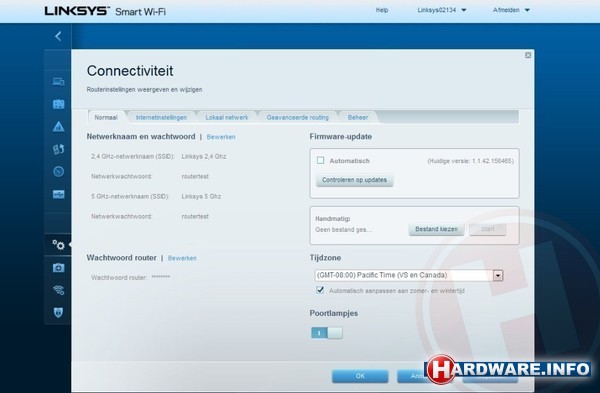Switch to the Geavanceerde routing tab
Image resolution: width=600 pixels, height=393 pixels.
pyautogui.click(x=297, y=117)
